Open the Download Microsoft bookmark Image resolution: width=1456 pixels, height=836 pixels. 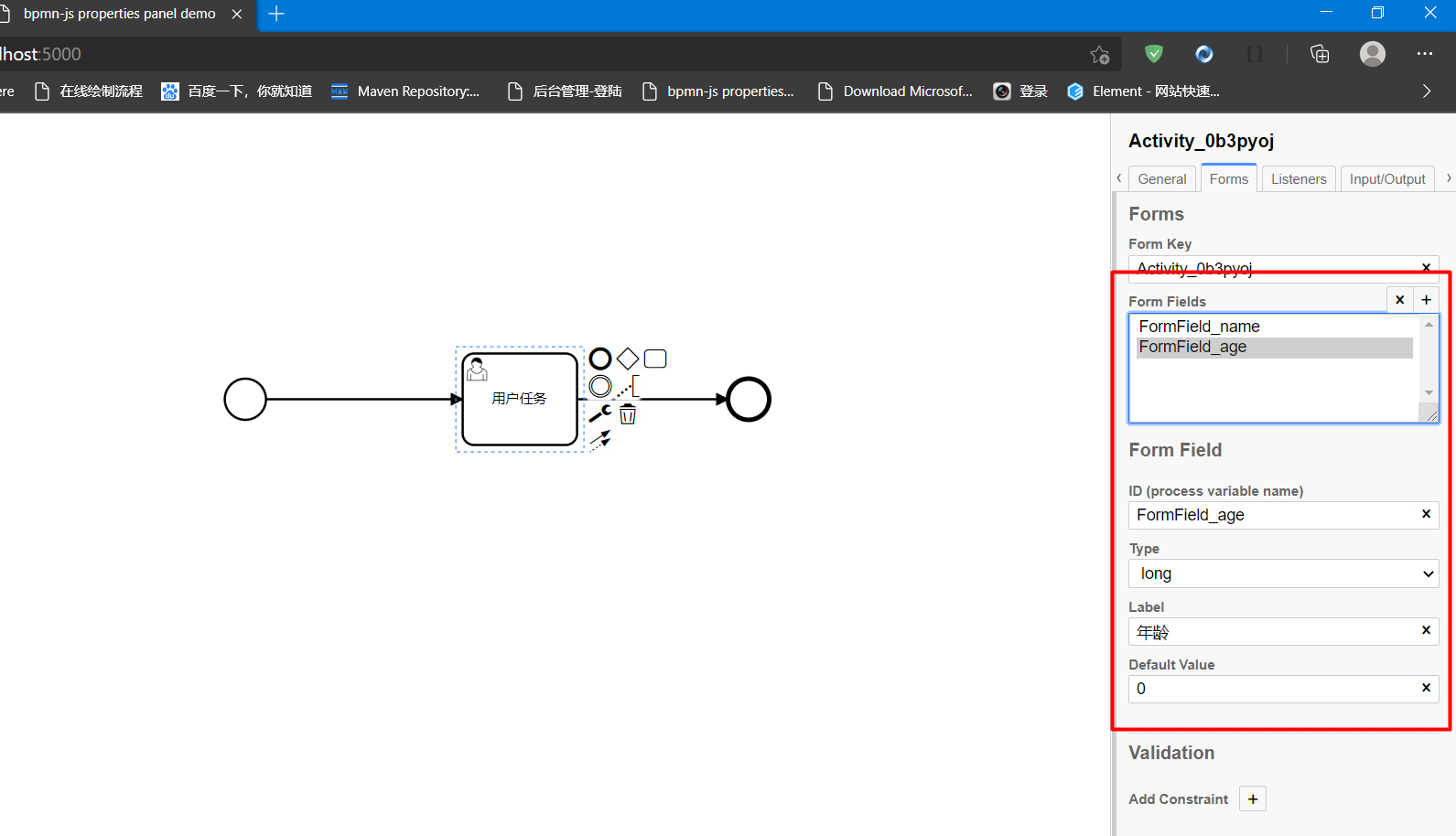point(895,91)
